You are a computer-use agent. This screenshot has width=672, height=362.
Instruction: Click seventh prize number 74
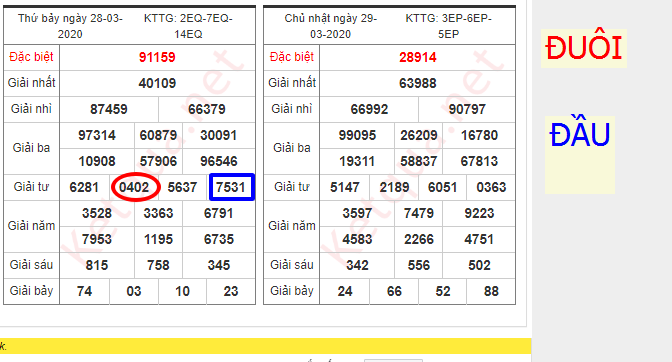pos(84,291)
